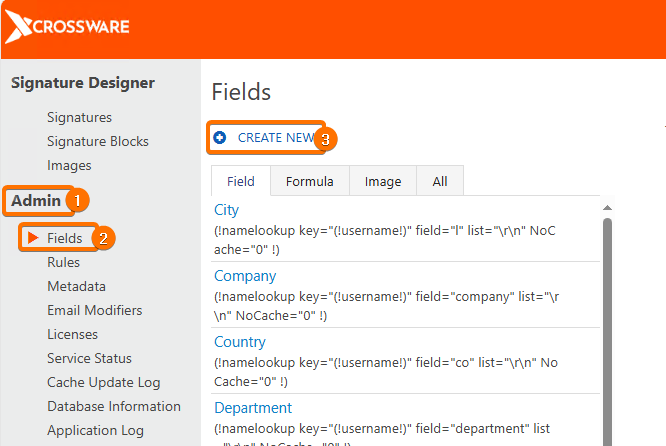This screenshot has height=446, width=666.
Task: Open the Department field link
Action: click(x=253, y=408)
